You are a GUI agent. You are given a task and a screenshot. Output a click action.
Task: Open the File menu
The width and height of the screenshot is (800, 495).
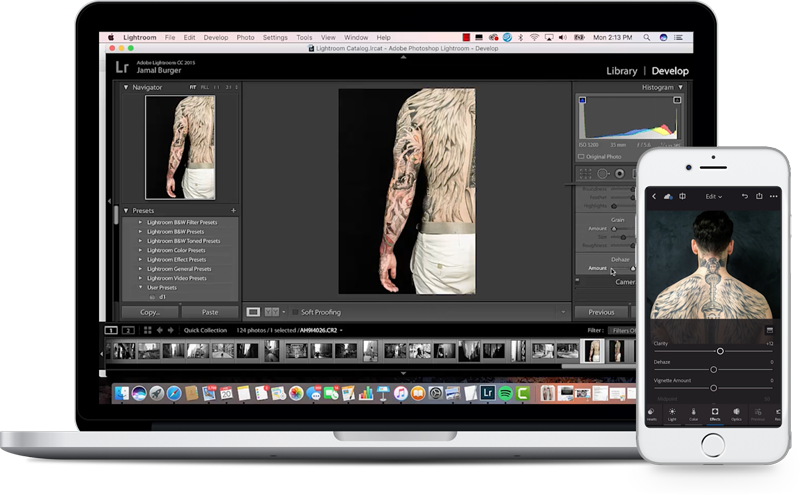click(x=170, y=37)
